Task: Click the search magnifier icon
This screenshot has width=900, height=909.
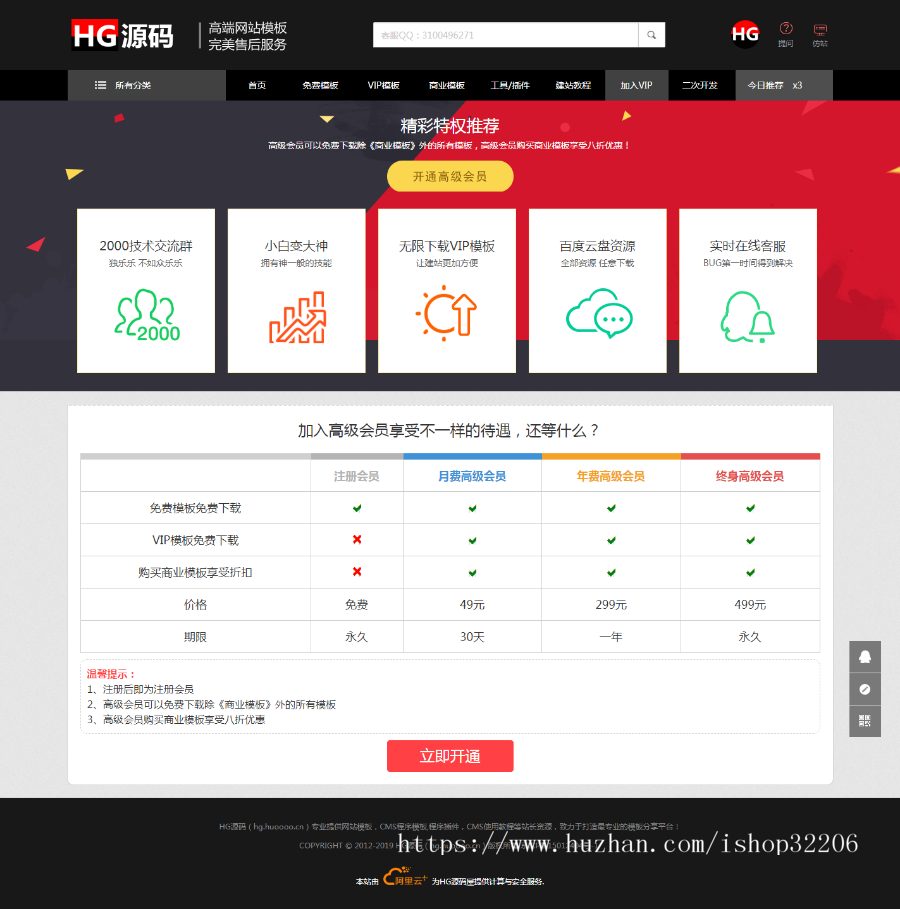Action: pyautogui.click(x=652, y=34)
